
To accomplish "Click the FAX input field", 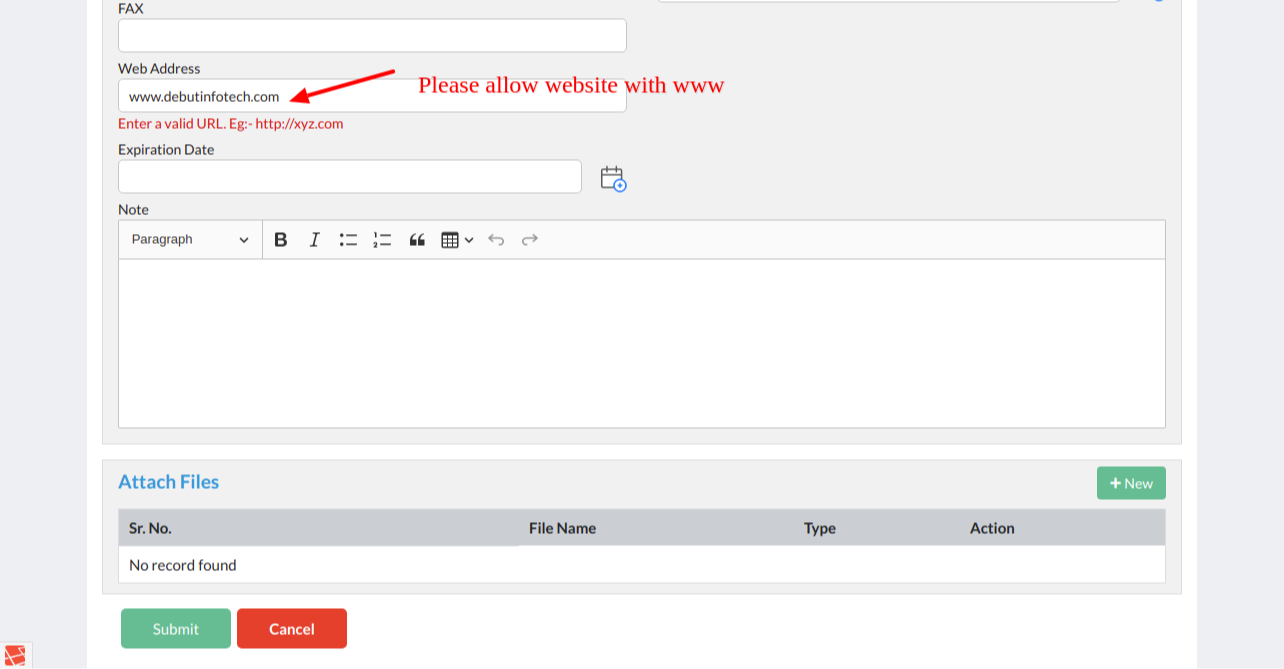I will point(372,35).
